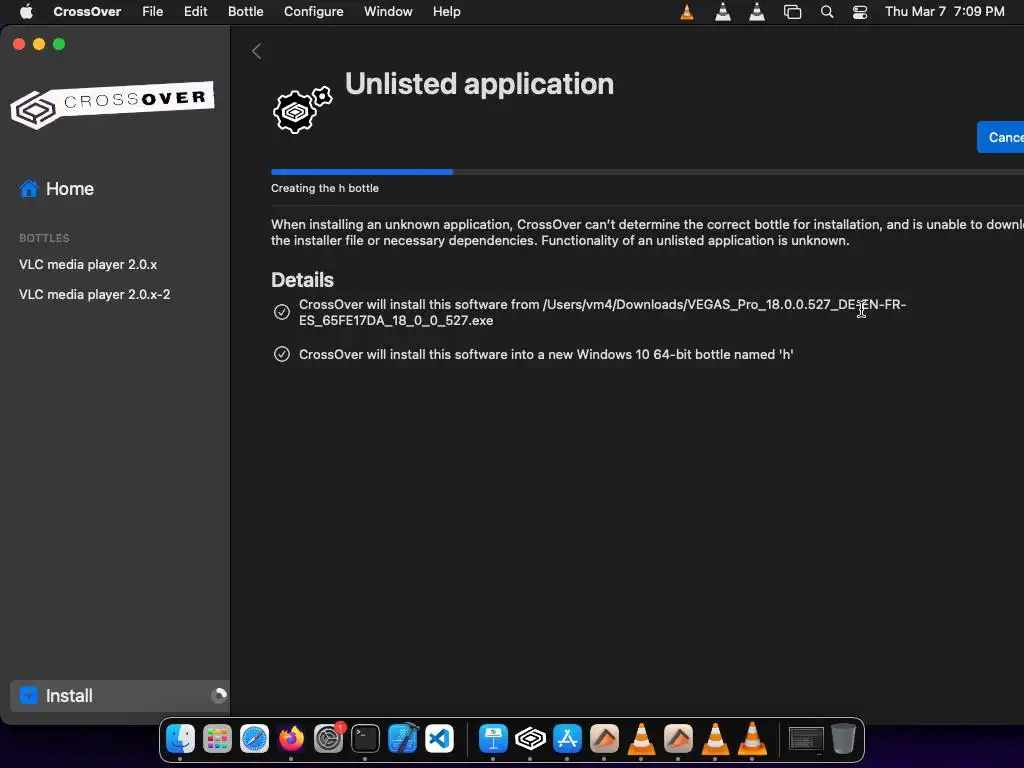Click the VEGAS_Pro installer path text
1024x768 pixels.
[x=602, y=312]
